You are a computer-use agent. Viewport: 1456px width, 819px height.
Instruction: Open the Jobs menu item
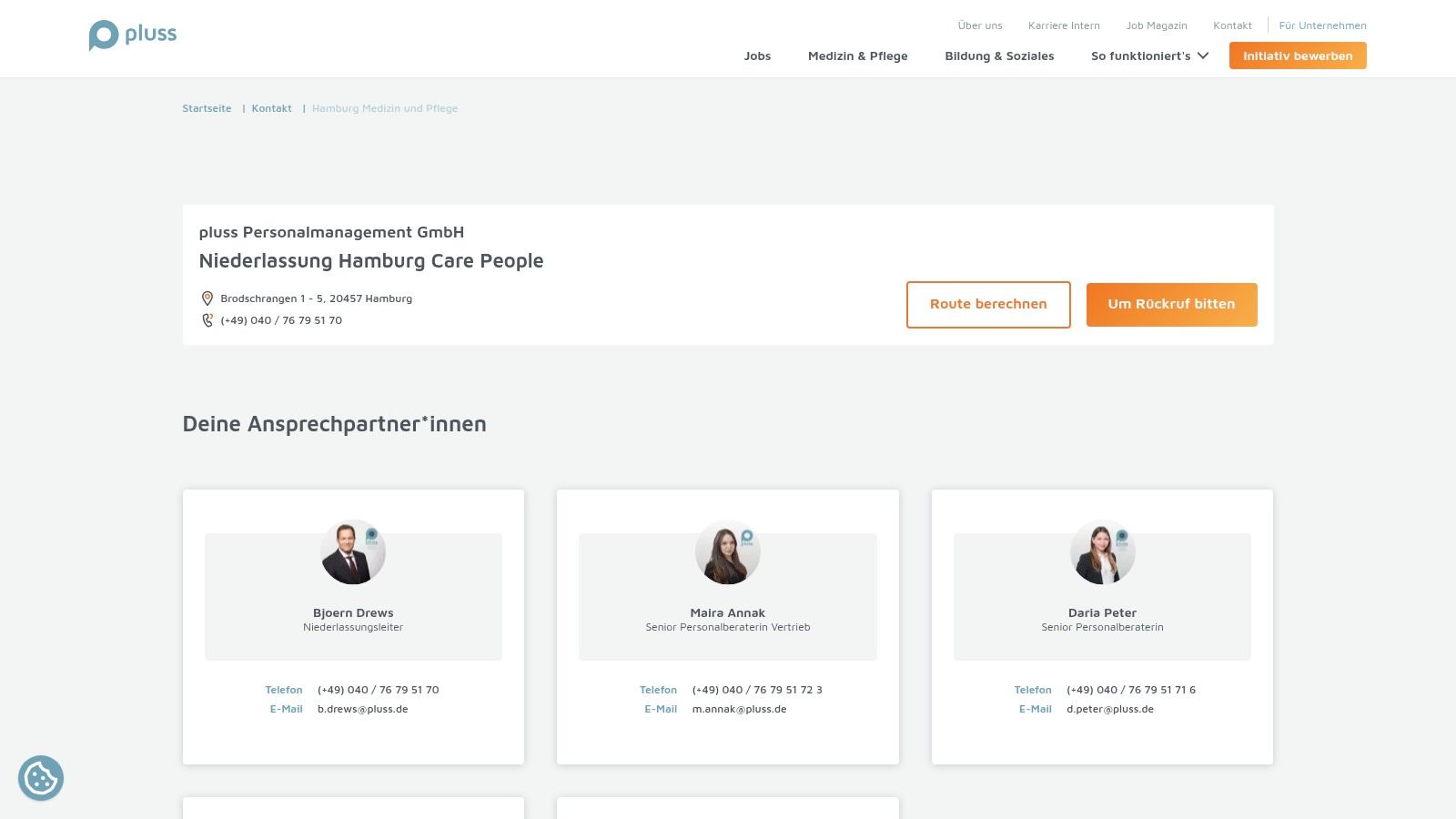coord(757,56)
